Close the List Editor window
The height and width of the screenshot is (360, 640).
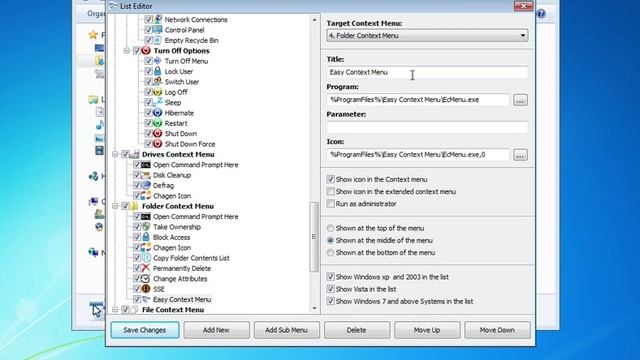point(523,6)
